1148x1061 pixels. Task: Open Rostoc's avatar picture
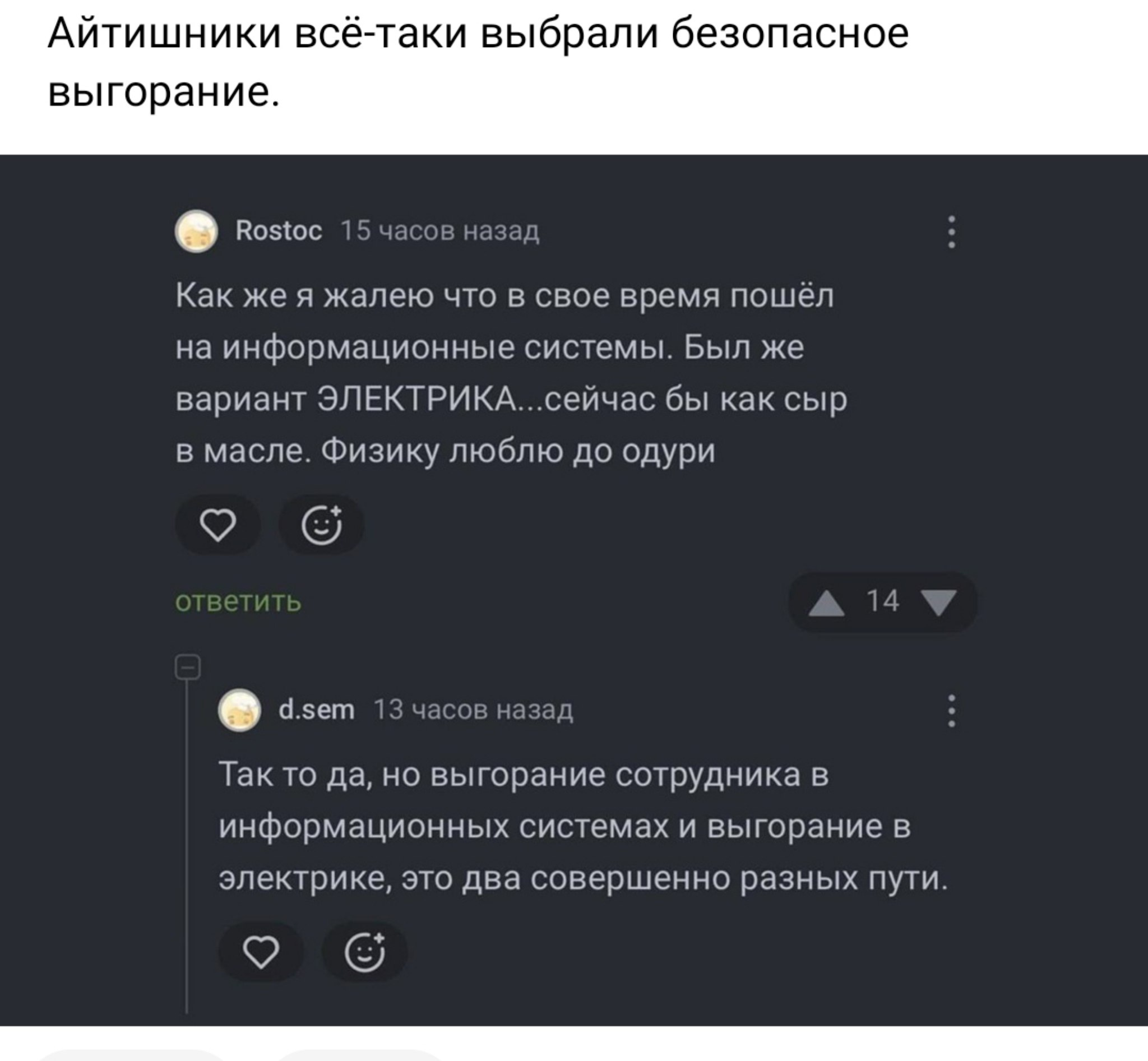coord(196,231)
